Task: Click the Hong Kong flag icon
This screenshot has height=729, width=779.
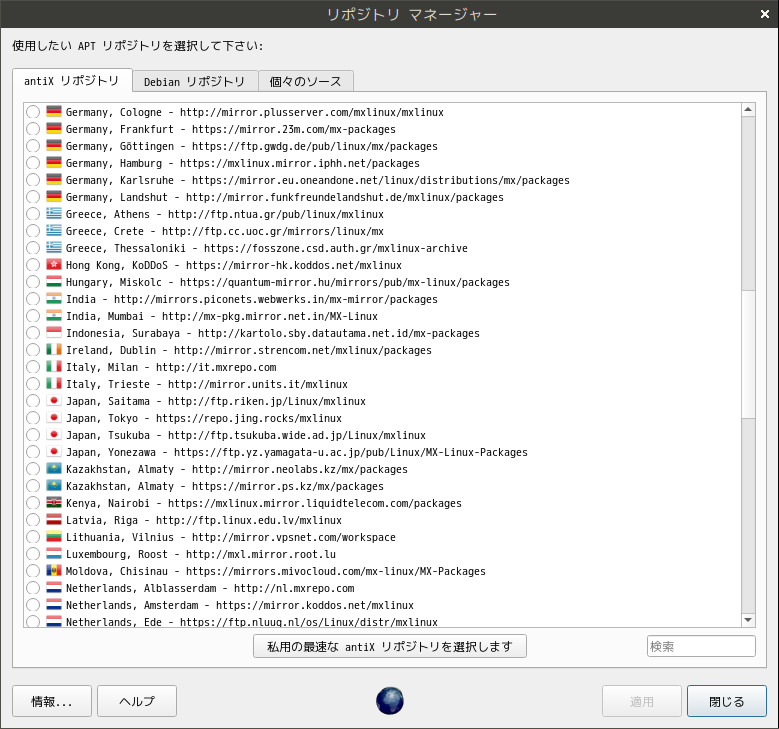Action: pyautogui.click(x=54, y=264)
